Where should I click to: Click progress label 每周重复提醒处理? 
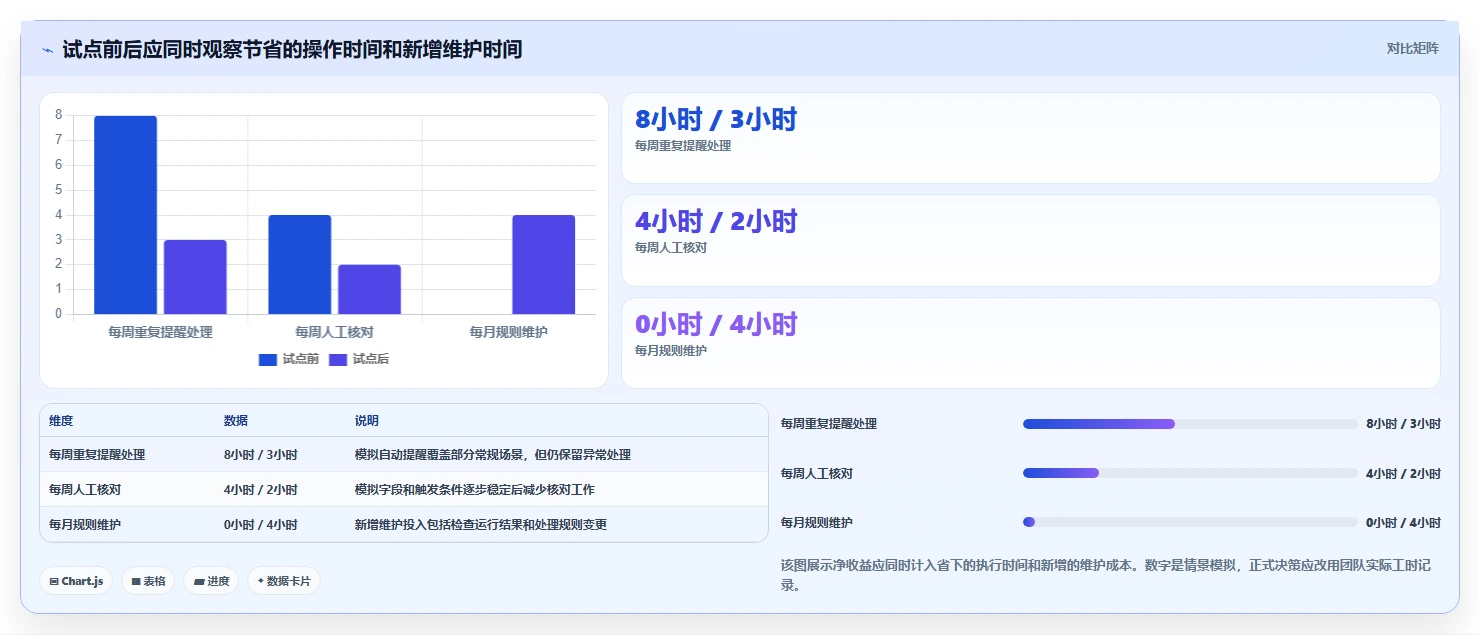[829, 424]
